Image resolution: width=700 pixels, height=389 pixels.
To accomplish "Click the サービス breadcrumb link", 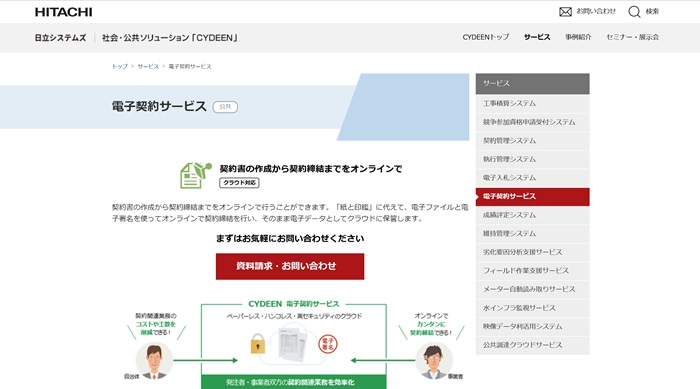I will click(148, 67).
